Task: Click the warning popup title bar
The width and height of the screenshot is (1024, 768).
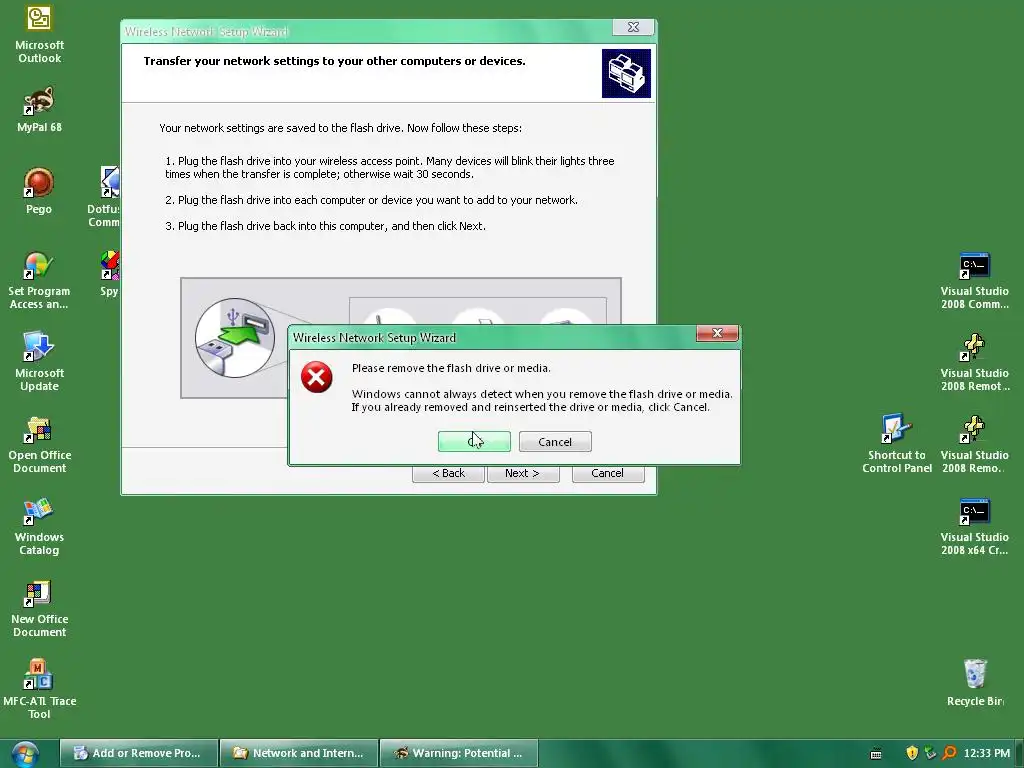Action: click(x=493, y=338)
